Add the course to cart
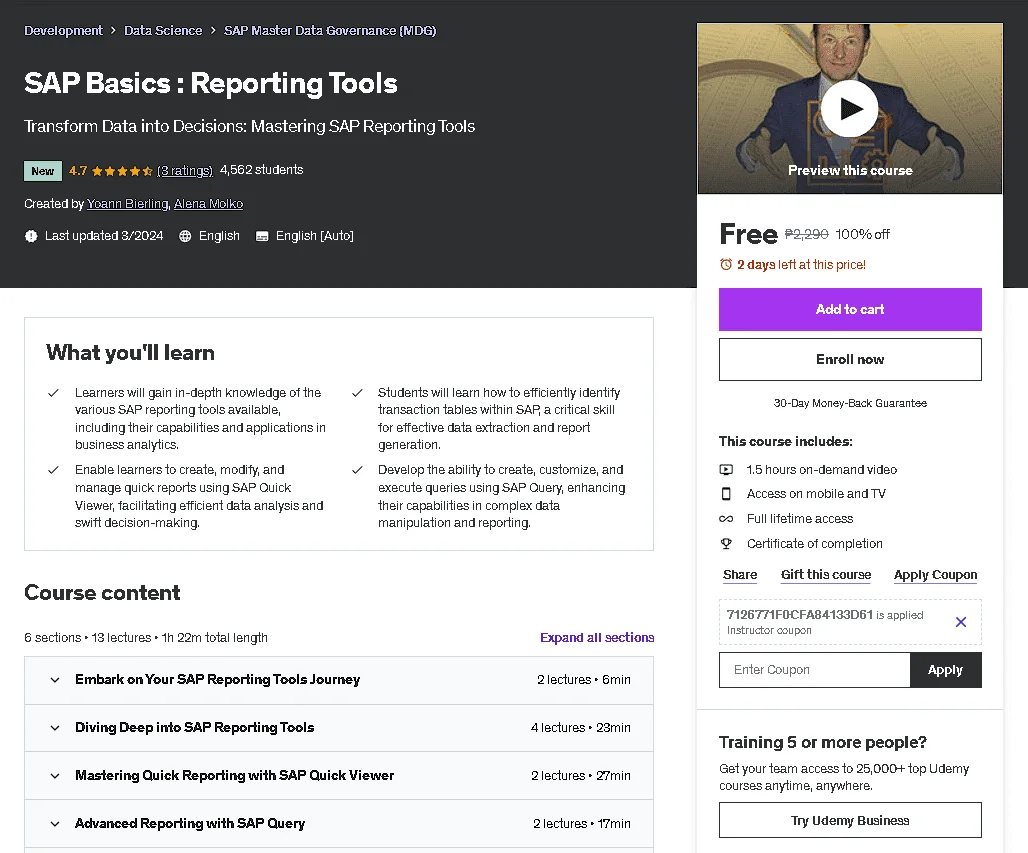Screen dimensions: 1028x853 [x=850, y=309]
